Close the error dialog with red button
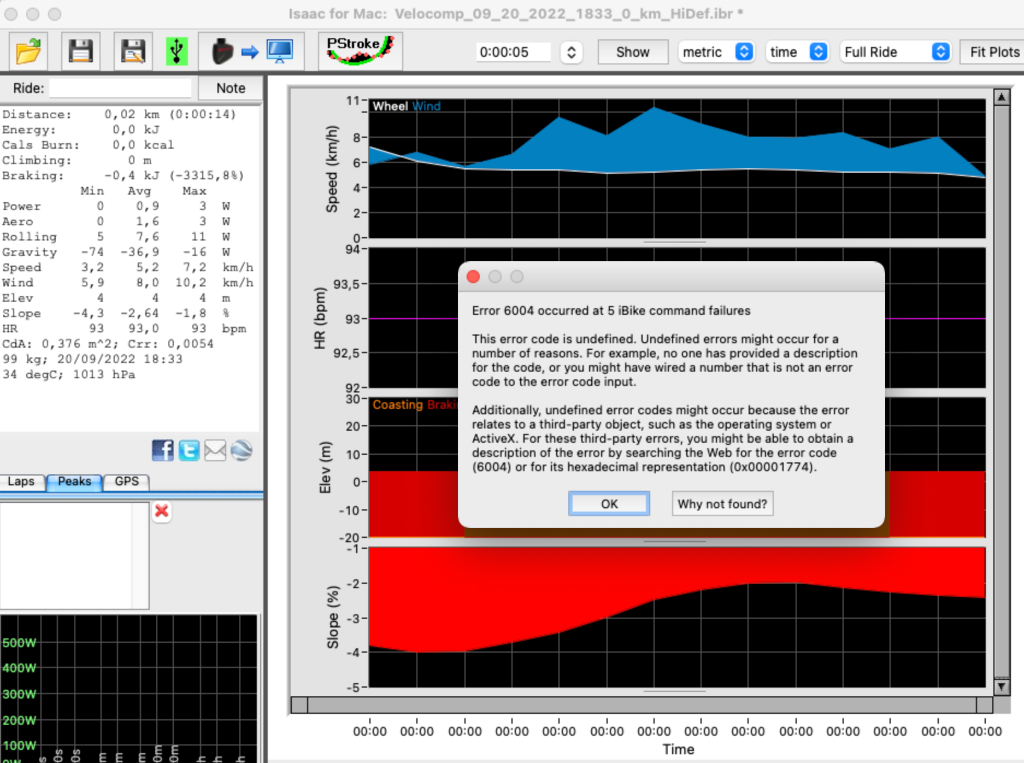The height and width of the screenshot is (763, 1024). pos(473,277)
